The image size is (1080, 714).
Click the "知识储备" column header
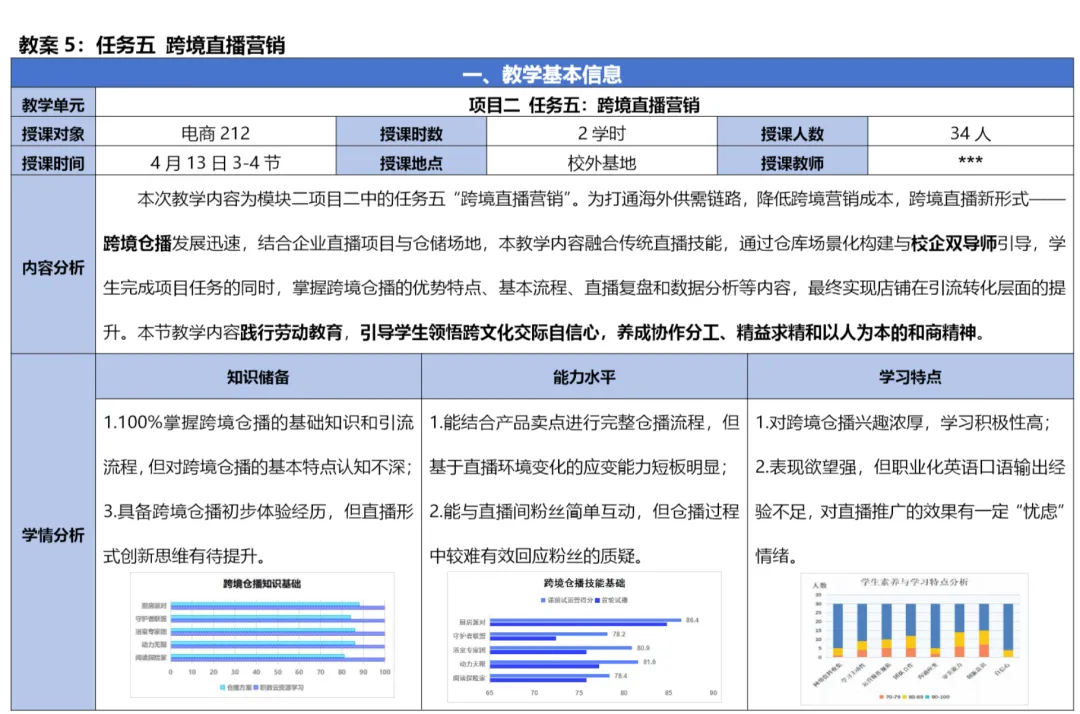coord(258,377)
